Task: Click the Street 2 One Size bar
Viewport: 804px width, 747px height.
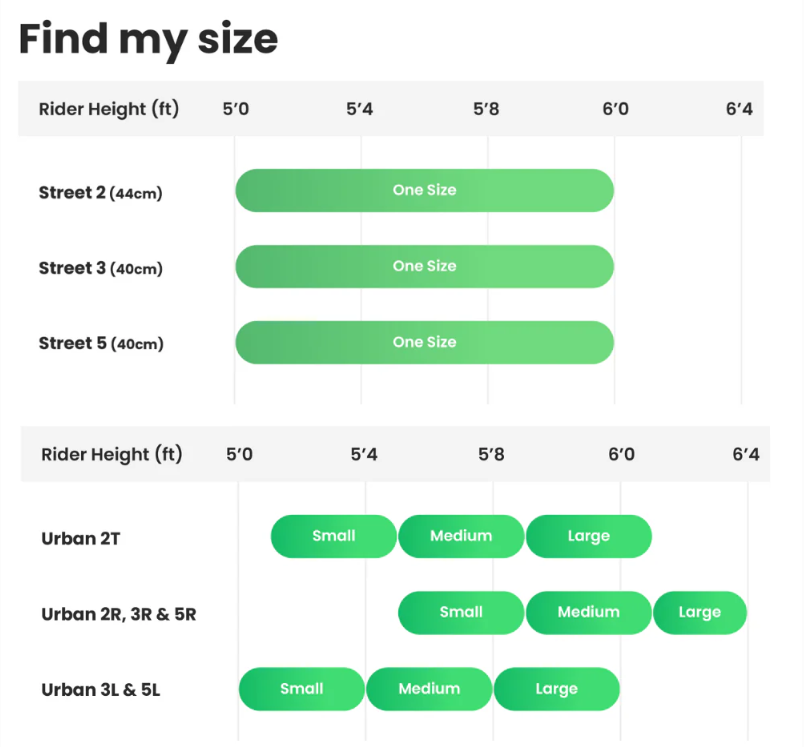Action: (424, 190)
